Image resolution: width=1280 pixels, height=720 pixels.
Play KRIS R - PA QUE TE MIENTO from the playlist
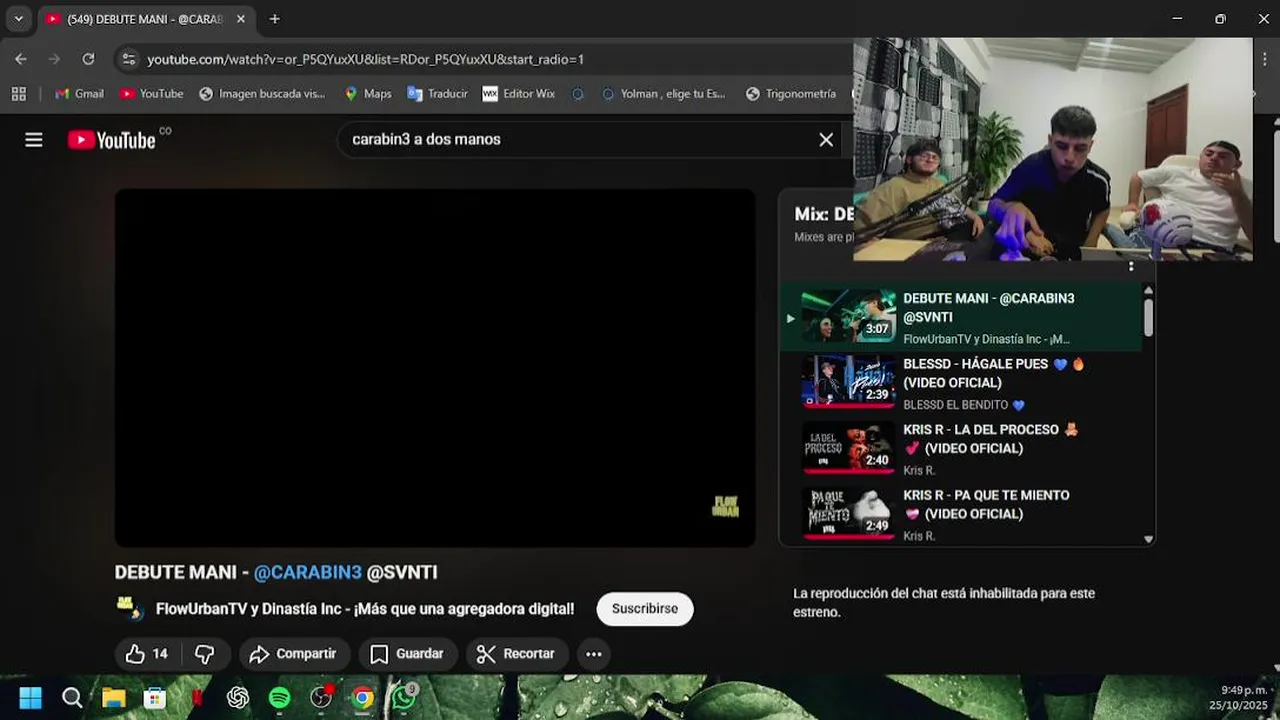click(x=960, y=515)
